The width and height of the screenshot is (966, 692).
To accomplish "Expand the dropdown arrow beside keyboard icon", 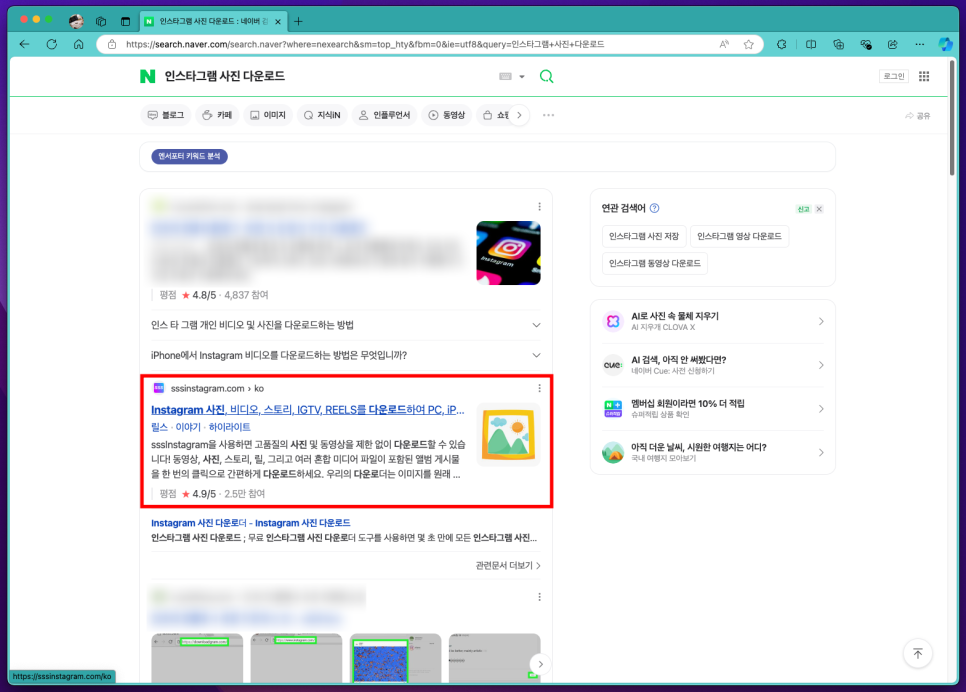I will point(522,77).
